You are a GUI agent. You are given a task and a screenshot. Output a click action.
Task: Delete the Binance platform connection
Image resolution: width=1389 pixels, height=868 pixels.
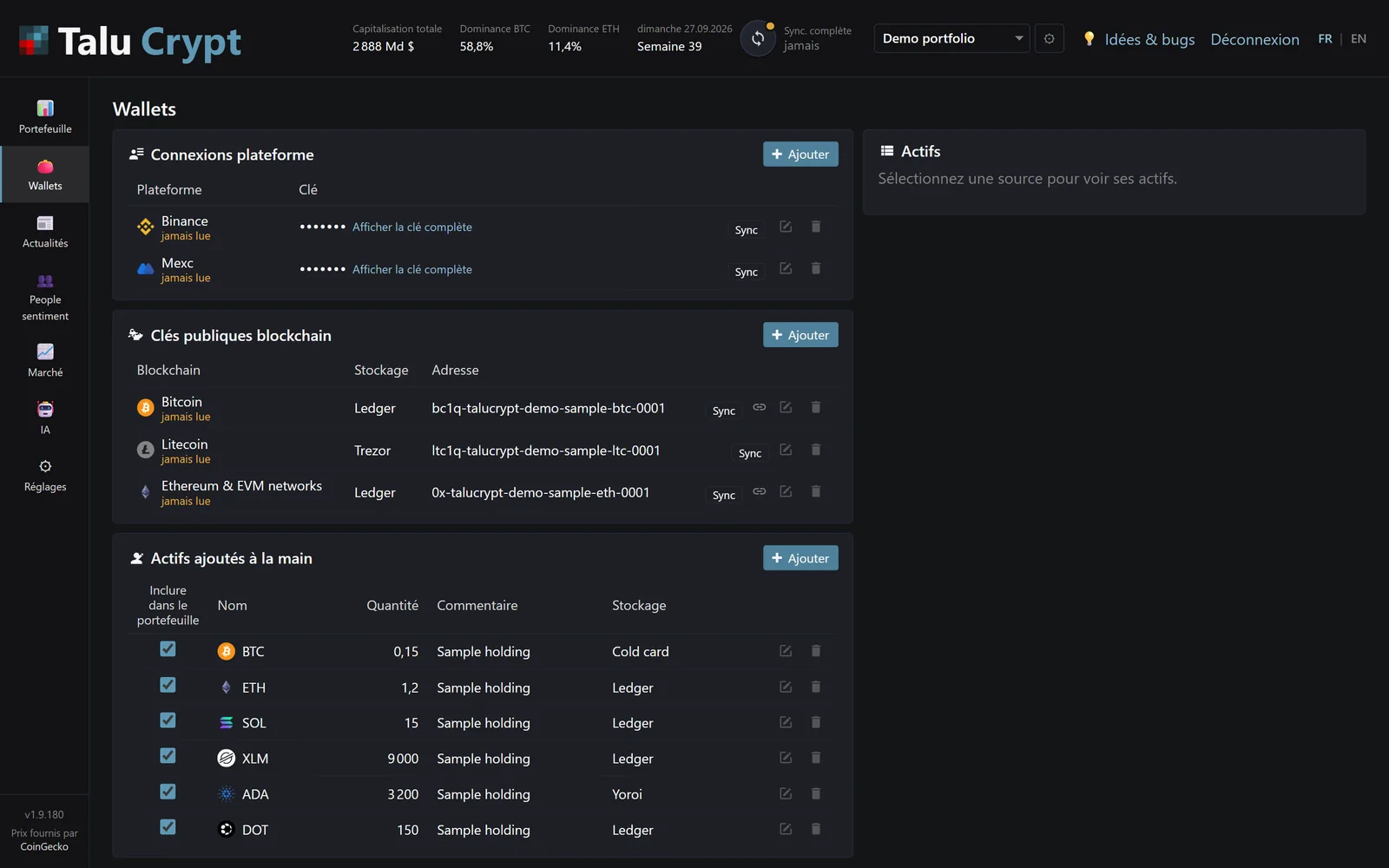point(816,227)
